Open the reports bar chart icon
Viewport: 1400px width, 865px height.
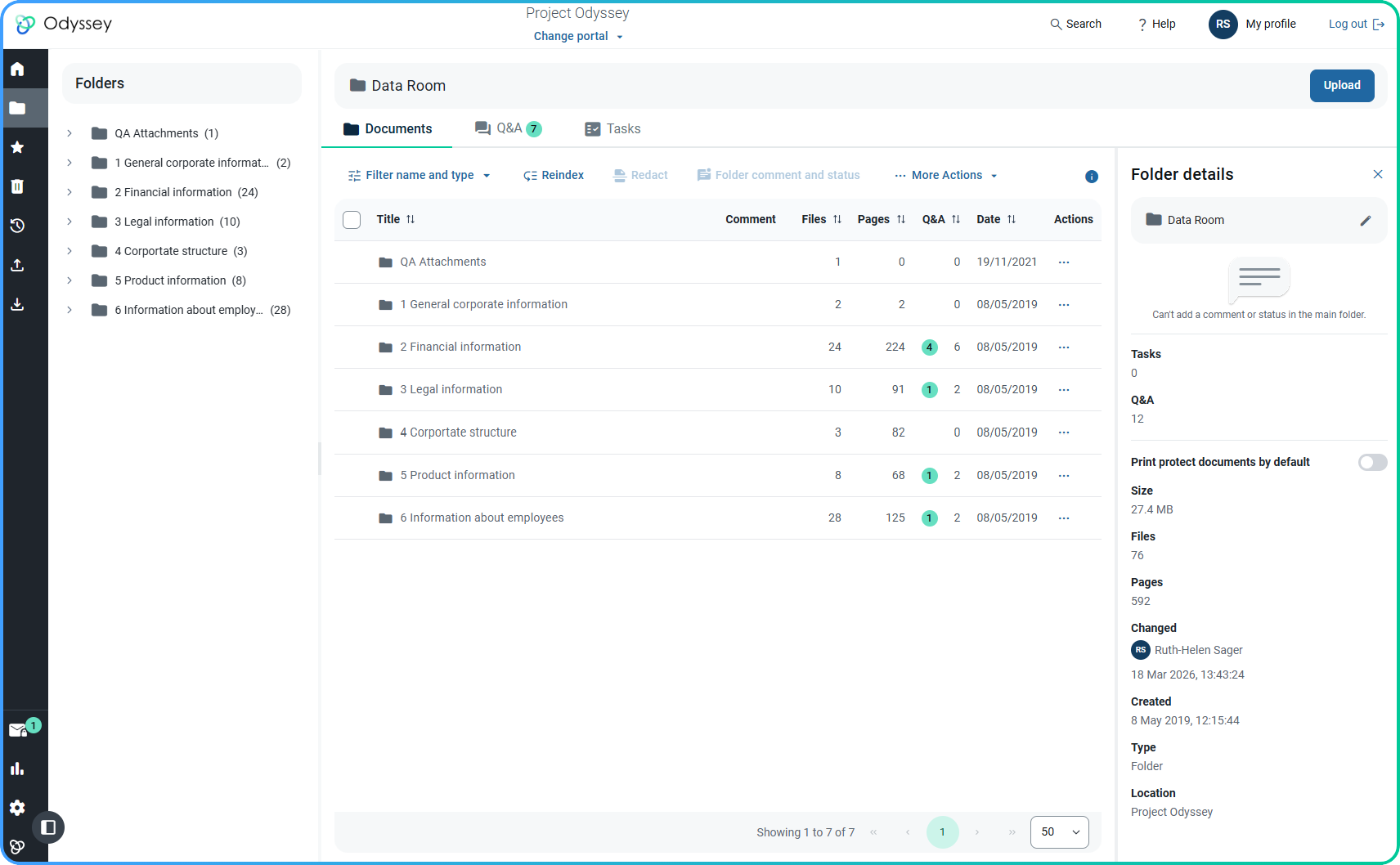tap(17, 769)
